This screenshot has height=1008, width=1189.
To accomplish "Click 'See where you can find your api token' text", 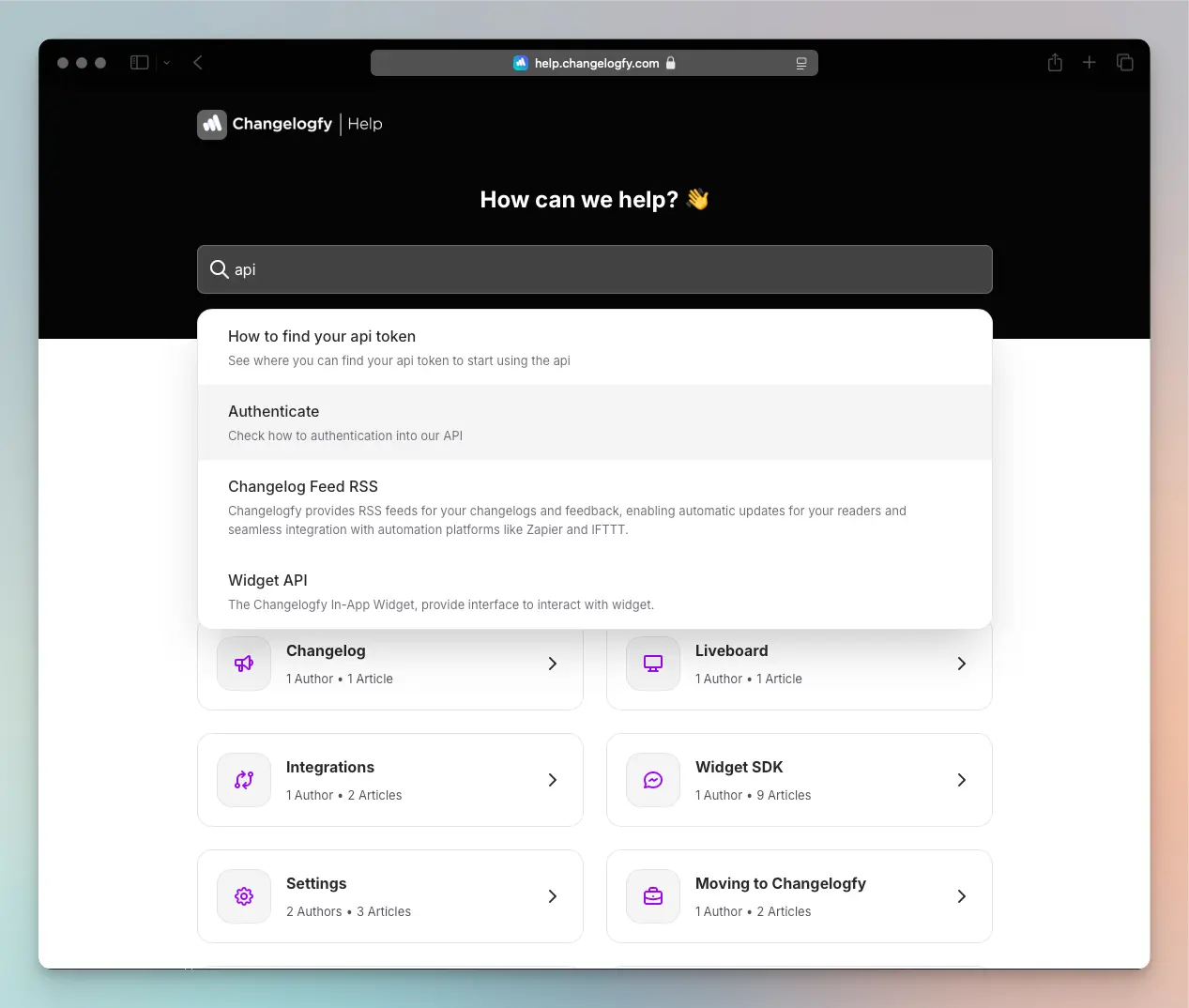I will [399, 360].
